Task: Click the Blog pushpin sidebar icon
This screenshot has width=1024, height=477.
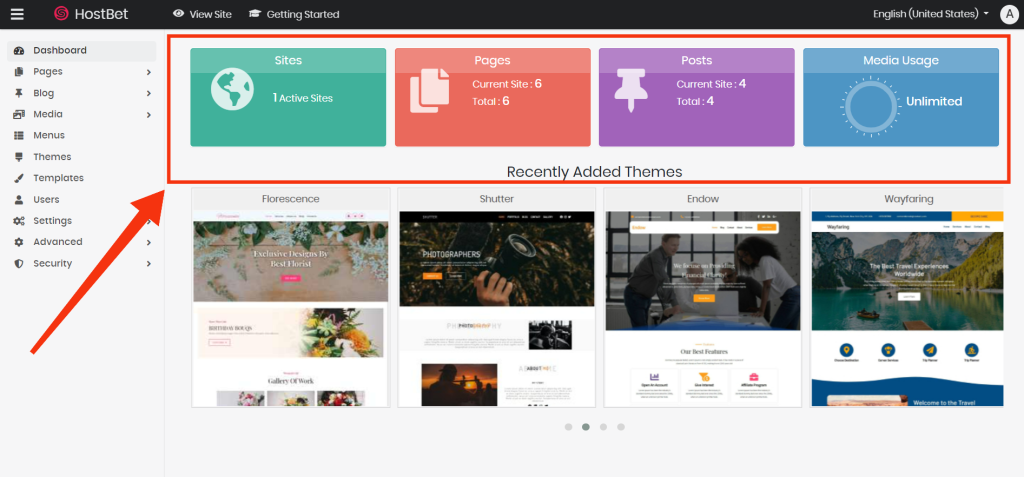Action: pos(19,93)
